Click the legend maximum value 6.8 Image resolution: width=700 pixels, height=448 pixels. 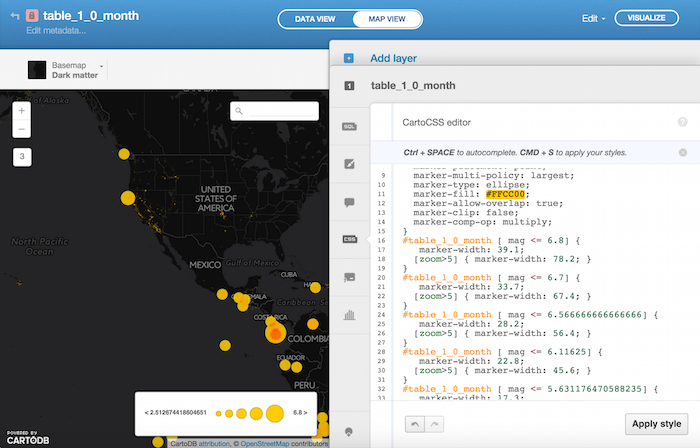[300, 413]
